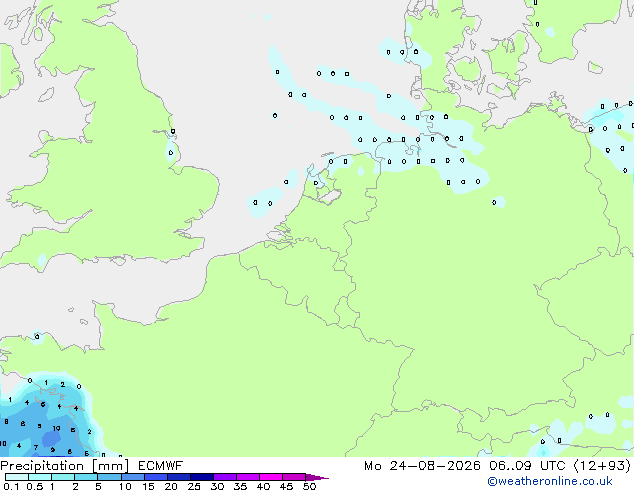
Task: Click the 'Mo 24-08-2026' date text
Action: click(x=422, y=466)
